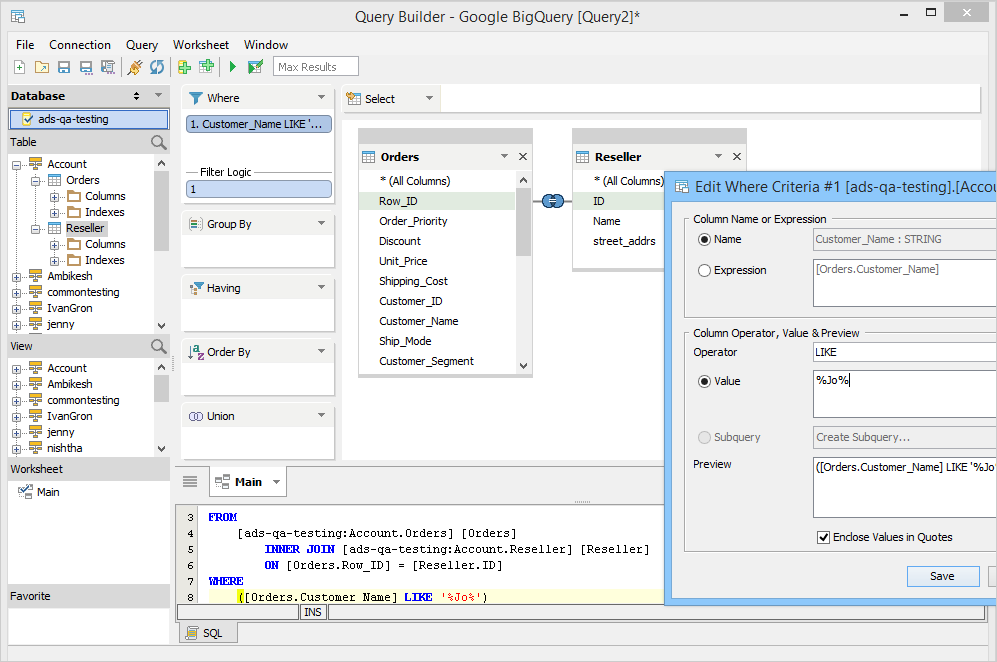Image resolution: width=997 pixels, height=662 pixels.
Task: Click the Where funnel icon
Action: [196, 98]
